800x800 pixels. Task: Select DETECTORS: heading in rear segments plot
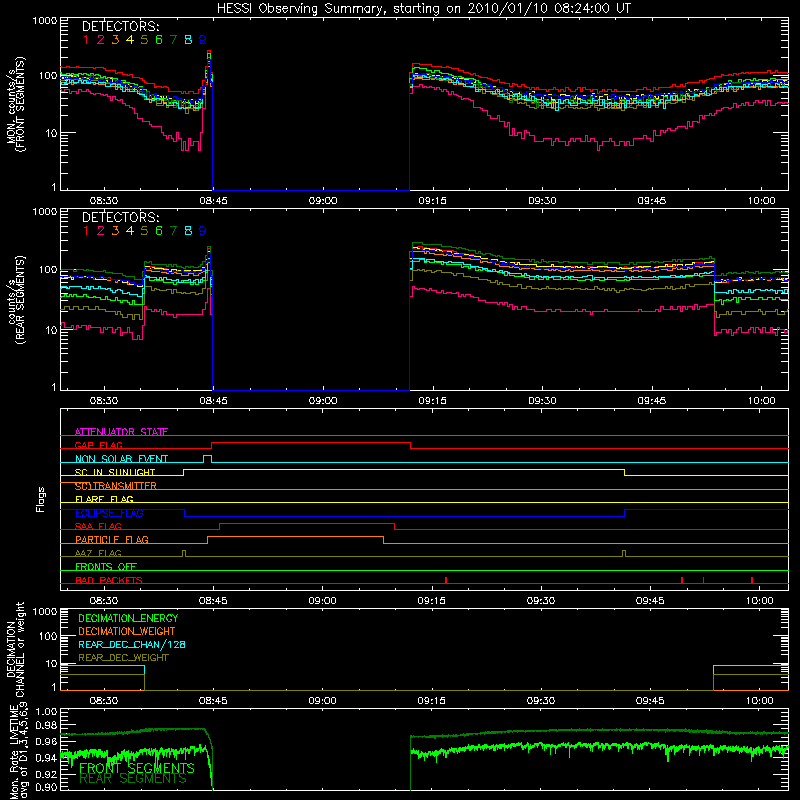(x=120, y=218)
